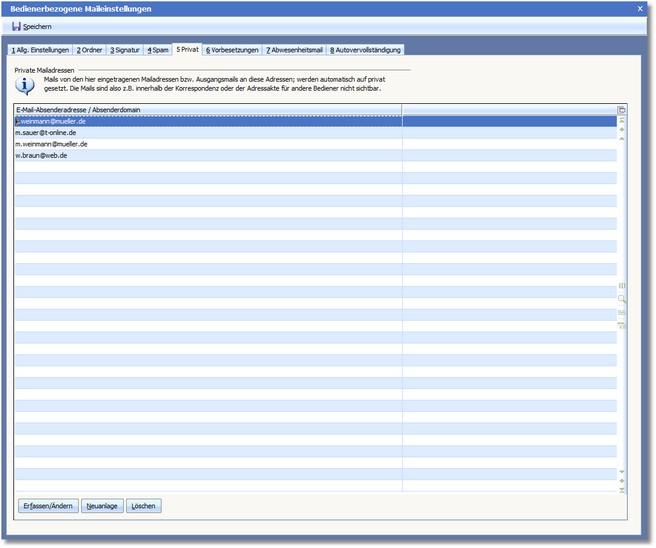Open the Autovervollständigung tab

[x=366, y=49]
